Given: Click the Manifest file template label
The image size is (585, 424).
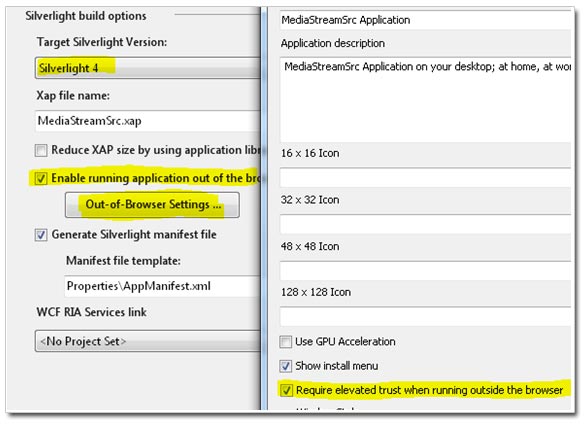Looking at the screenshot, I should pyautogui.click(x=123, y=261).
